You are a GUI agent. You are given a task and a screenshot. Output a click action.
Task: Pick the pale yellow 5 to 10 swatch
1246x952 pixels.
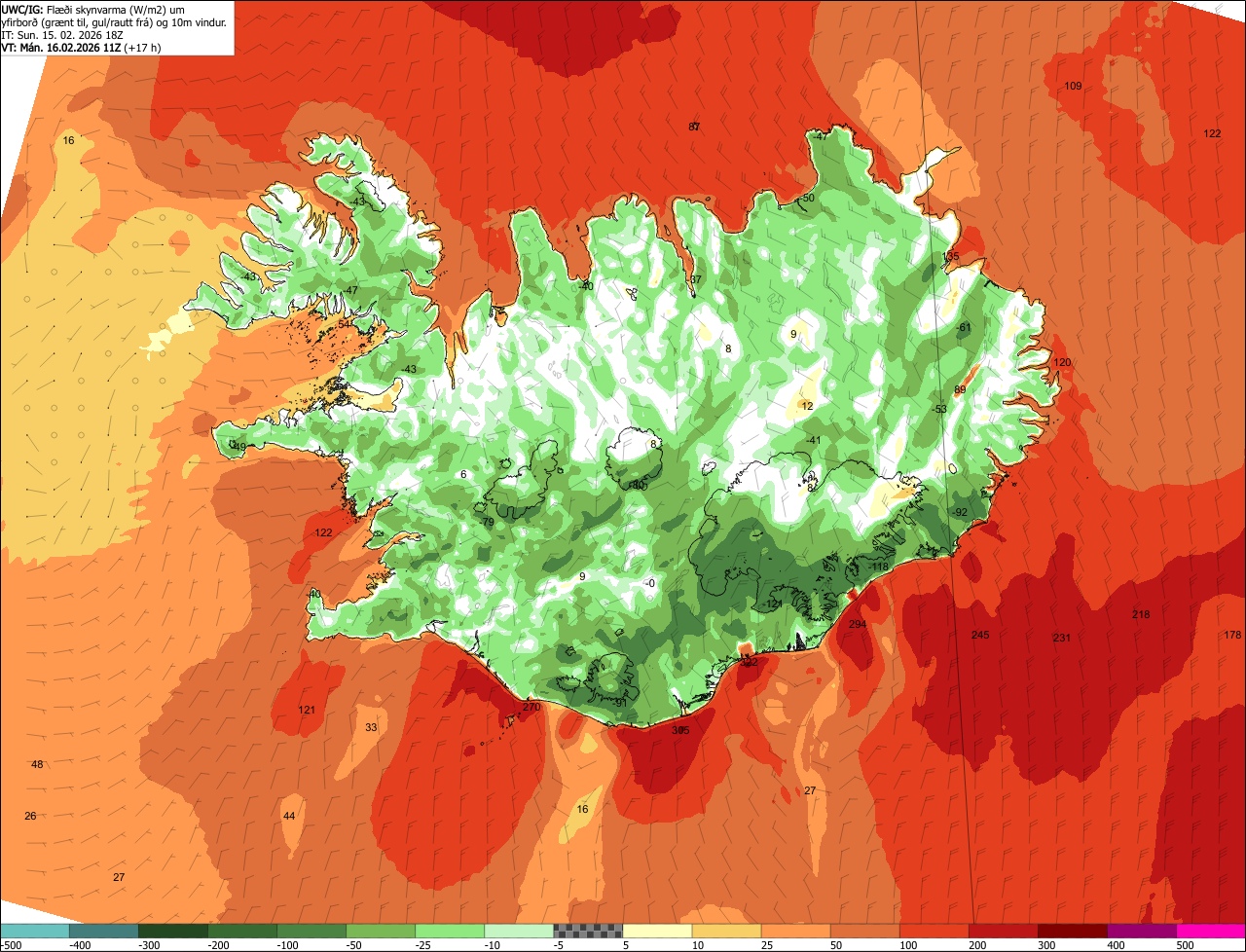pyautogui.click(x=657, y=931)
